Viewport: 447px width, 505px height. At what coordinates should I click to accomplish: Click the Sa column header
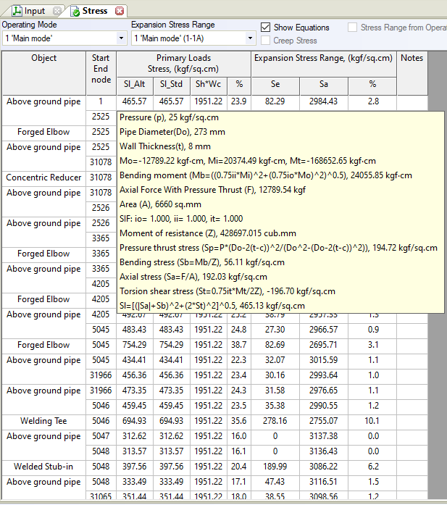pyautogui.click(x=324, y=86)
